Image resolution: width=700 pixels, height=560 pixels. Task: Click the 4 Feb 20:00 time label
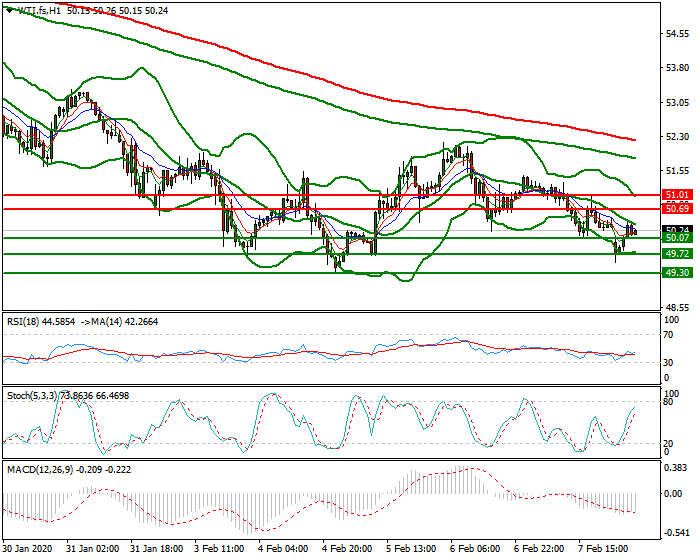pos(346,549)
